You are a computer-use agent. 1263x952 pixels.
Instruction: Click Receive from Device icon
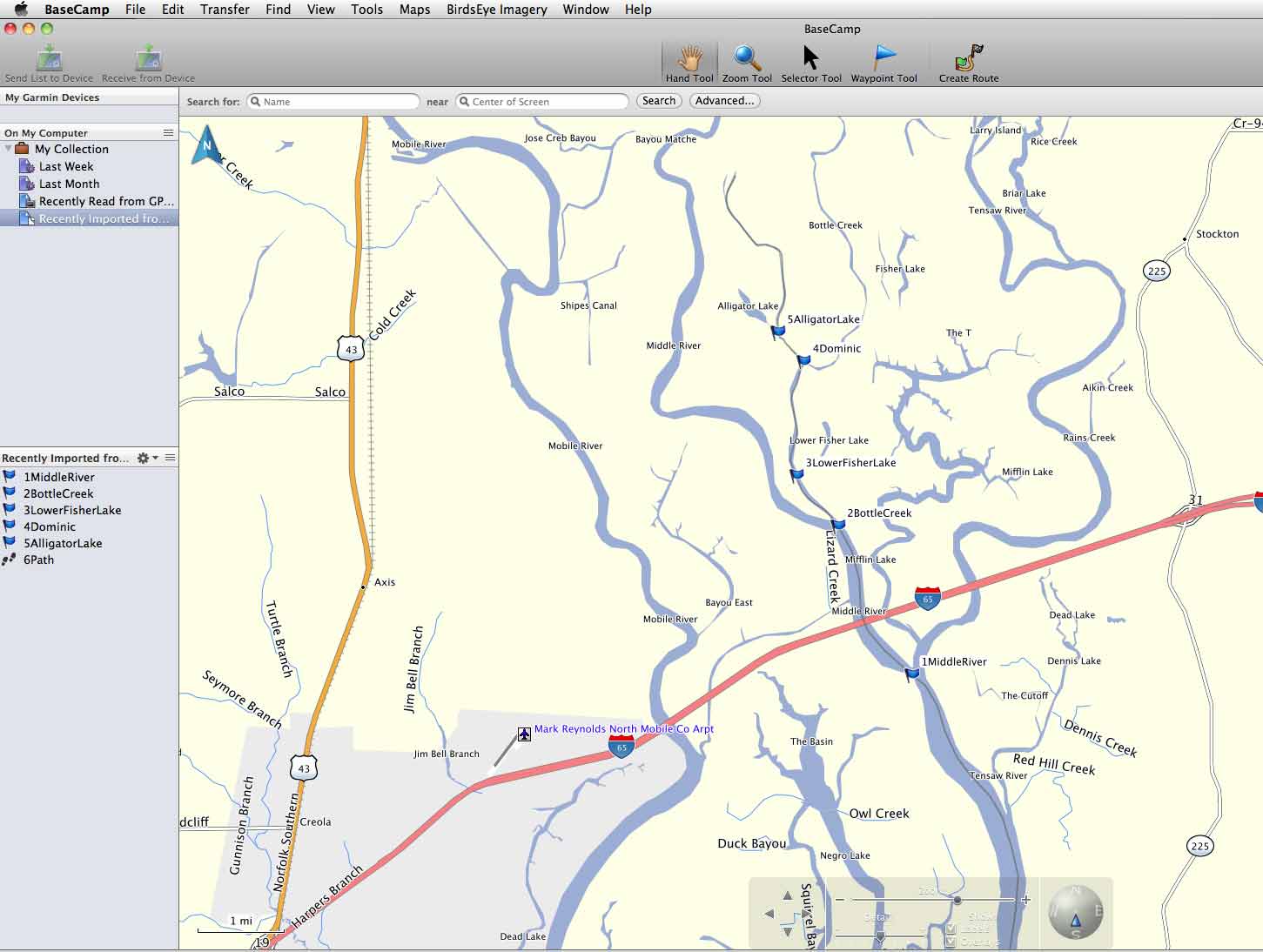tap(146, 59)
